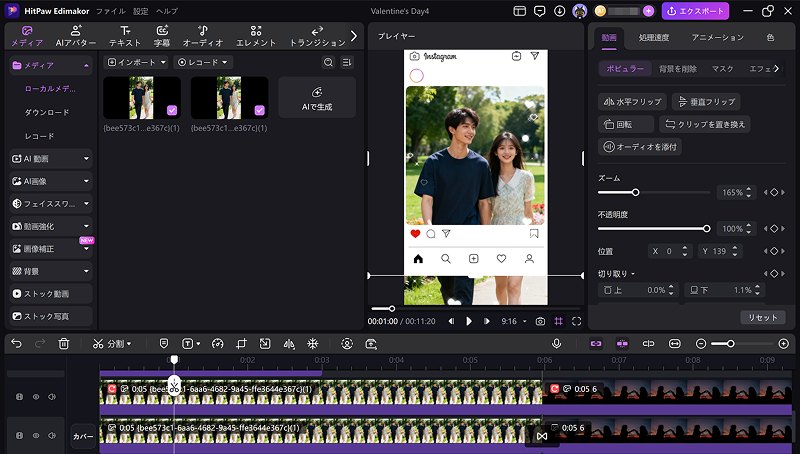
Task: Click the 垂直フリップ button
Action: point(706,102)
